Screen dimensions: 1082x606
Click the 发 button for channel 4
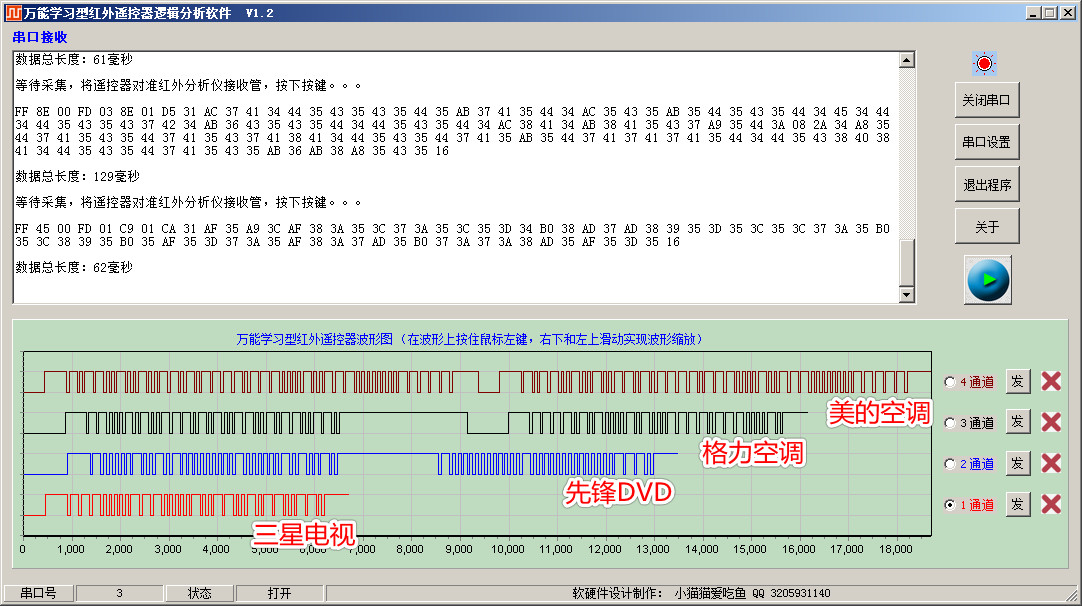pyautogui.click(x=1017, y=381)
